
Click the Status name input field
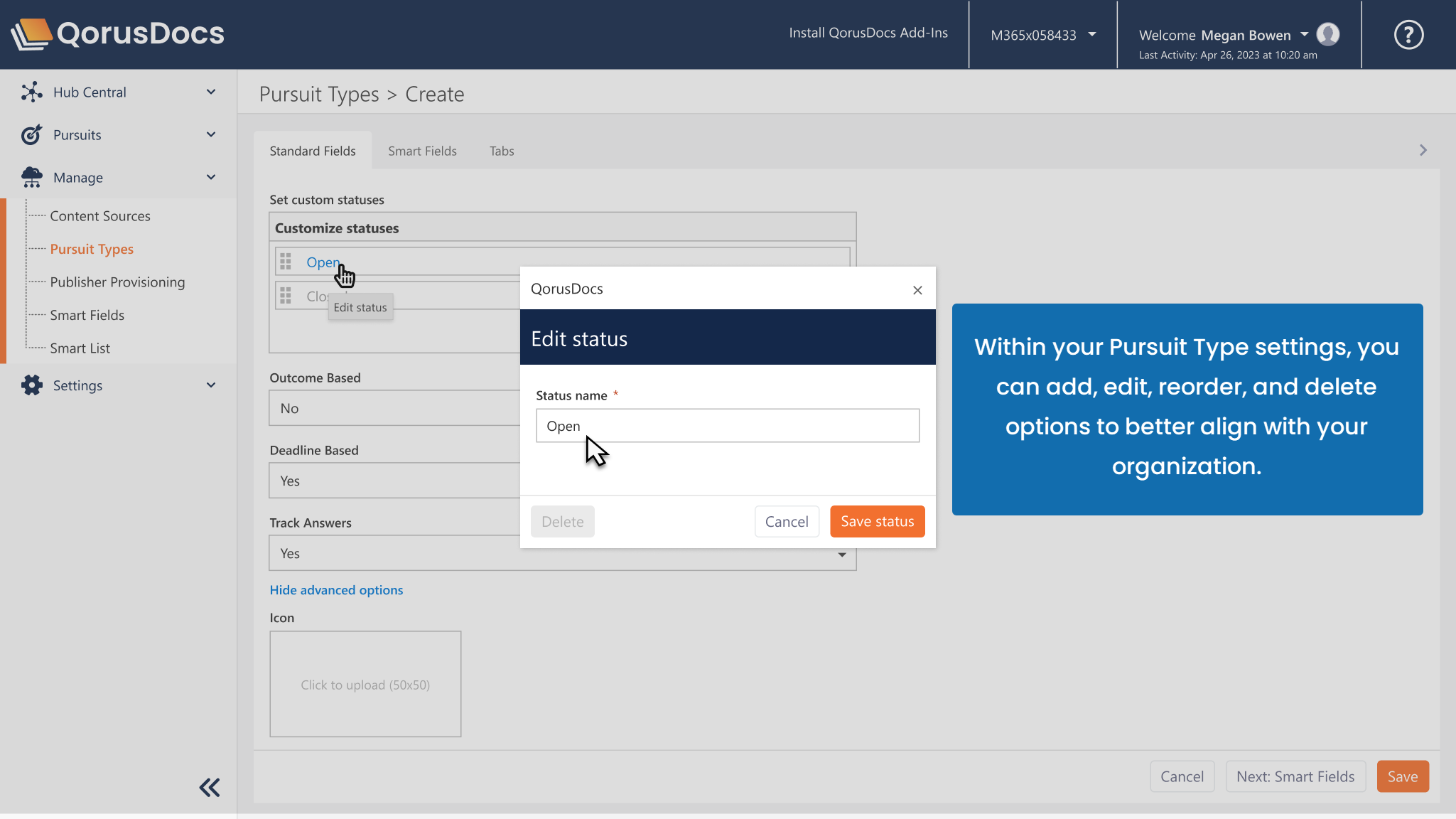[x=727, y=425]
